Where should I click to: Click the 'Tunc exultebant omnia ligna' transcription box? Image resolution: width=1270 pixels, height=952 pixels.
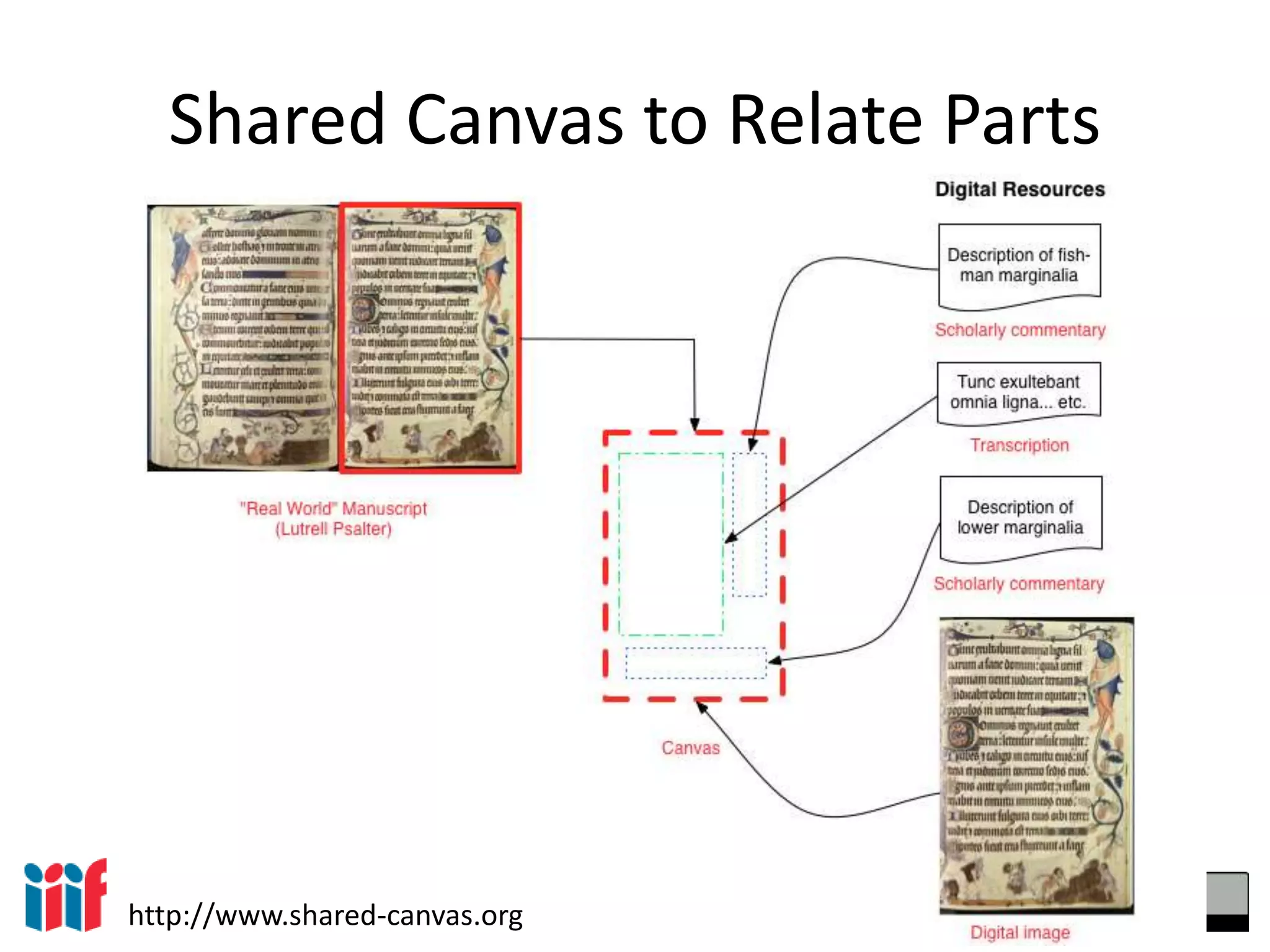1019,393
